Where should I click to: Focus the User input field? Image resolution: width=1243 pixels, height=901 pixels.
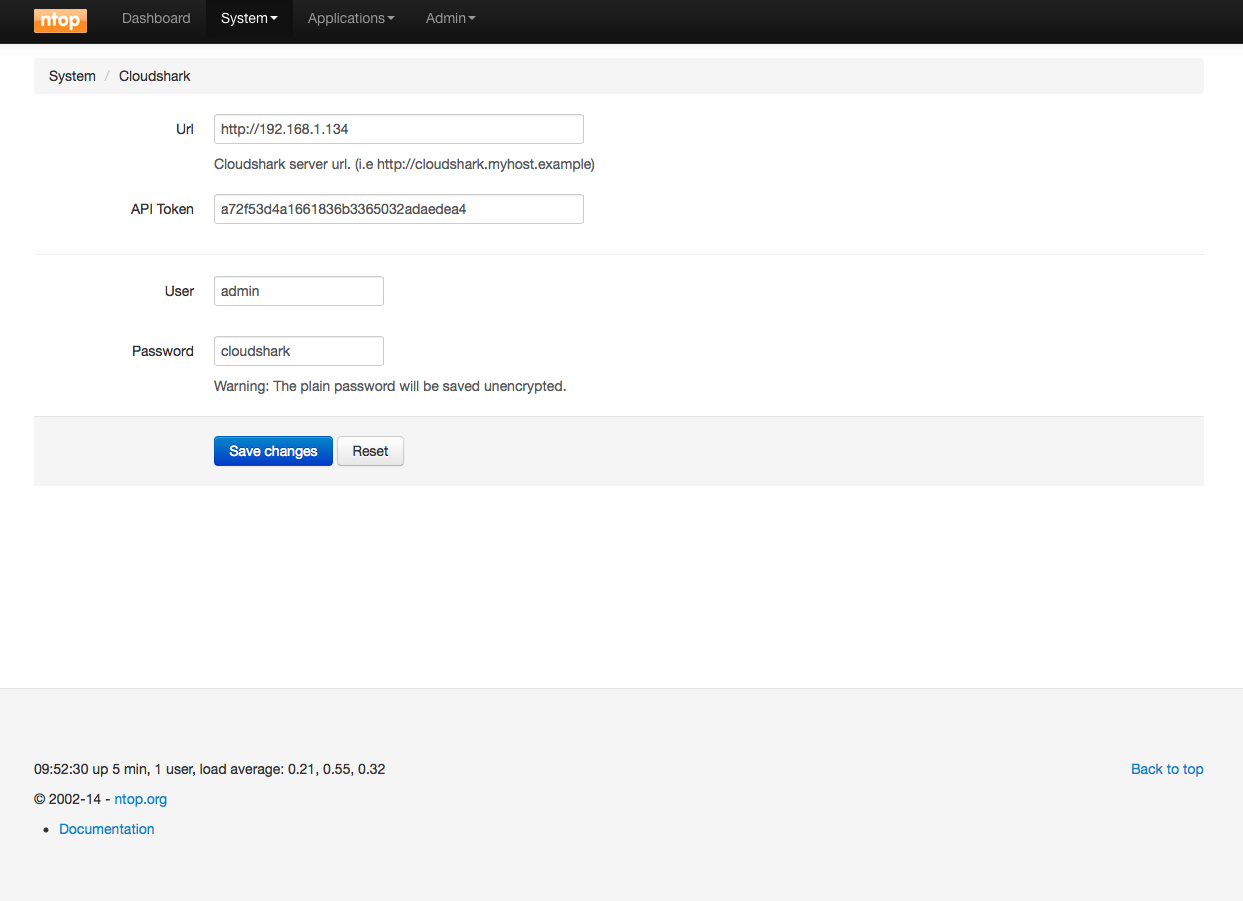299,291
